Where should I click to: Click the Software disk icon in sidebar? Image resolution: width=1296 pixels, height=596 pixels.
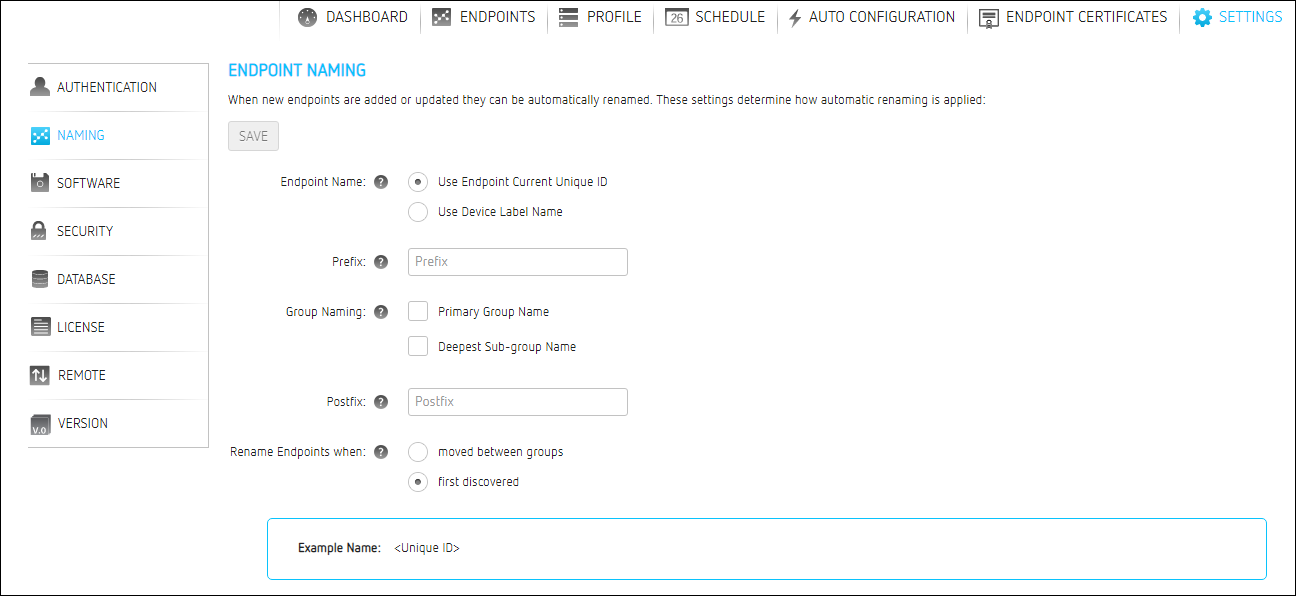click(x=40, y=183)
